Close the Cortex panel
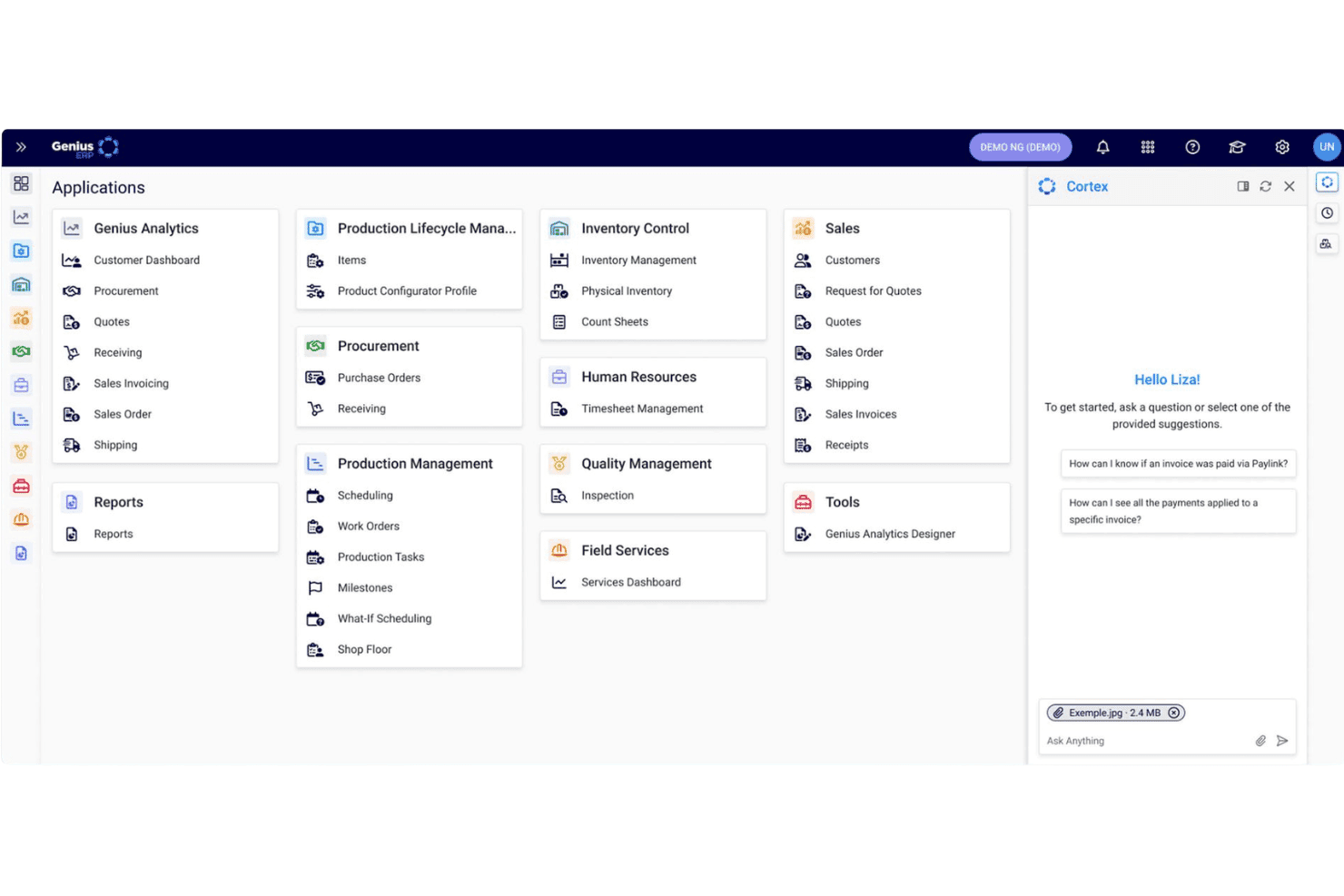Image resolution: width=1344 pixels, height=896 pixels. pyautogui.click(x=1289, y=186)
